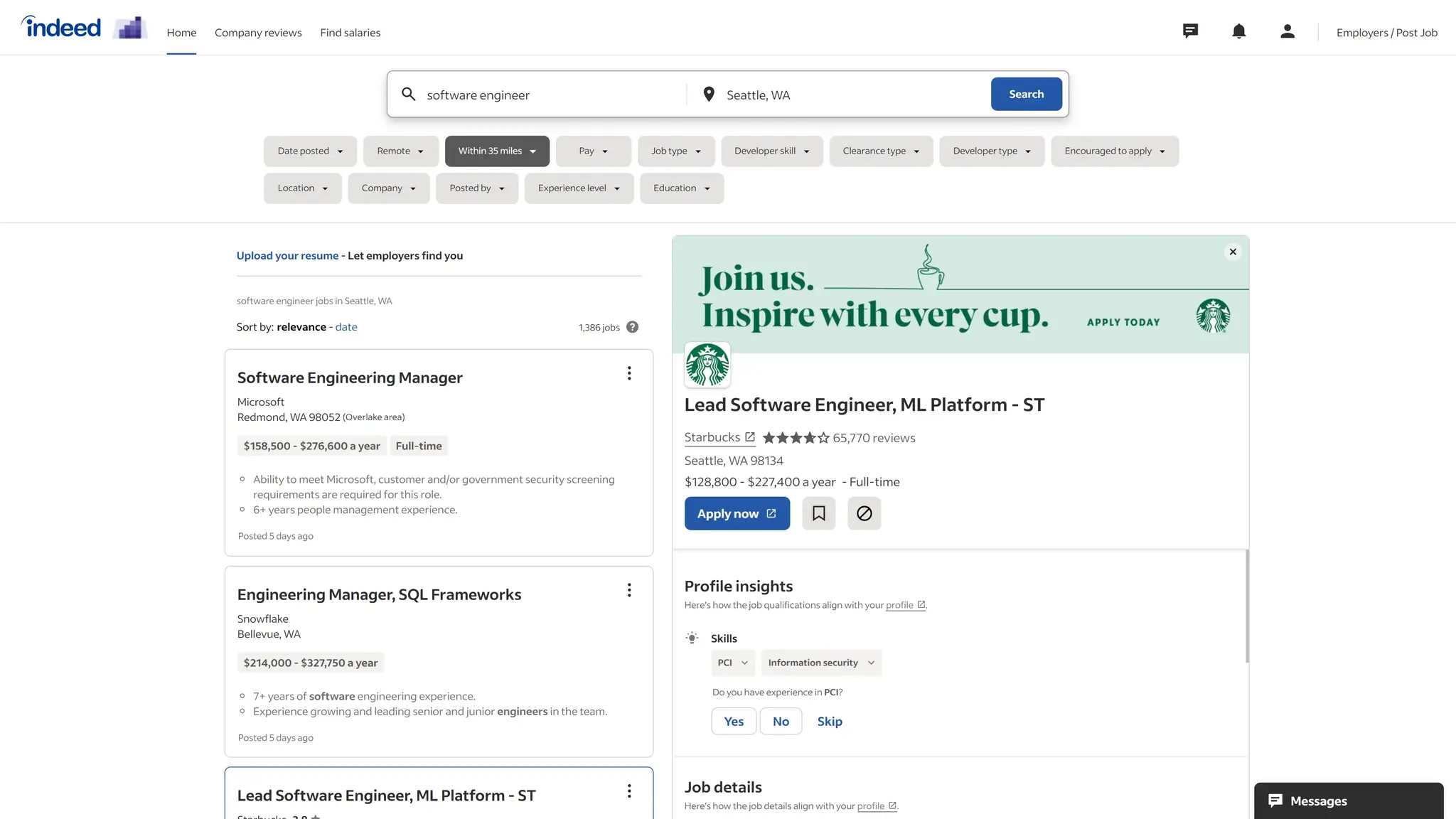Image resolution: width=1456 pixels, height=819 pixels.
Task: Click the purple bar chart icon beside logo
Action: click(x=130, y=28)
